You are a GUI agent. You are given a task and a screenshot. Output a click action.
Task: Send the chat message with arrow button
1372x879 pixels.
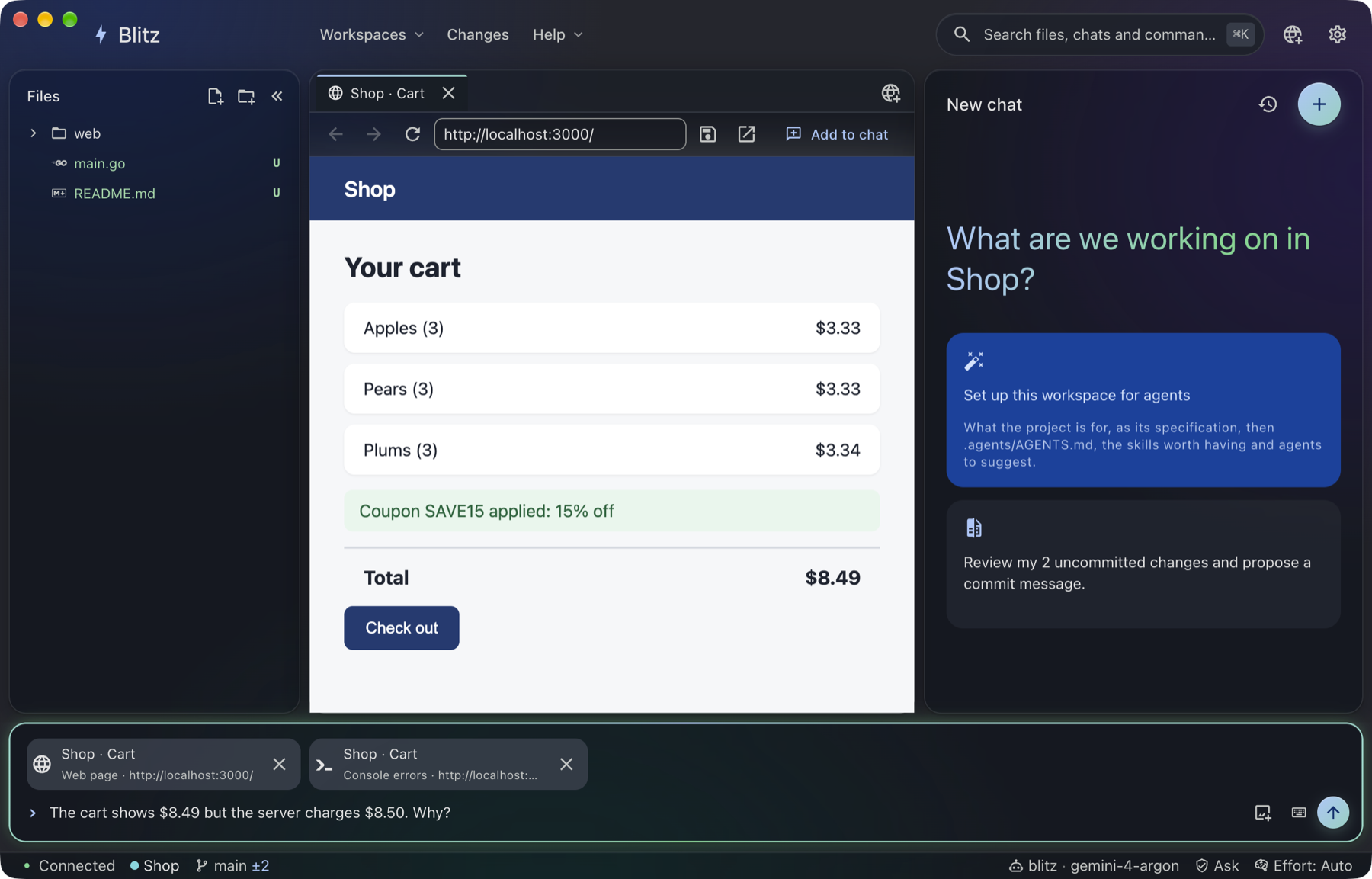pyautogui.click(x=1332, y=813)
